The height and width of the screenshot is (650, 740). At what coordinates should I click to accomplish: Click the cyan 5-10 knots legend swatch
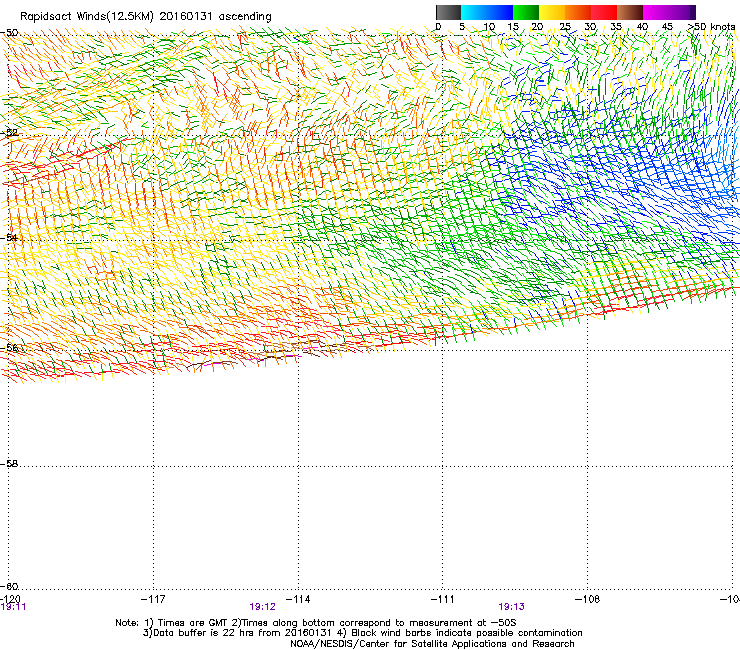pos(473,12)
